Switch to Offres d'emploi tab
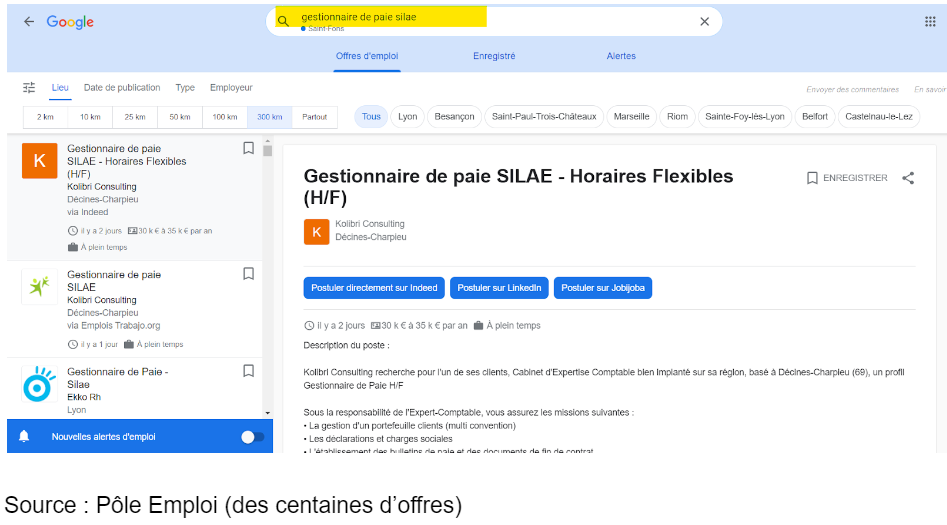This screenshot has height=525, width=947. point(367,56)
